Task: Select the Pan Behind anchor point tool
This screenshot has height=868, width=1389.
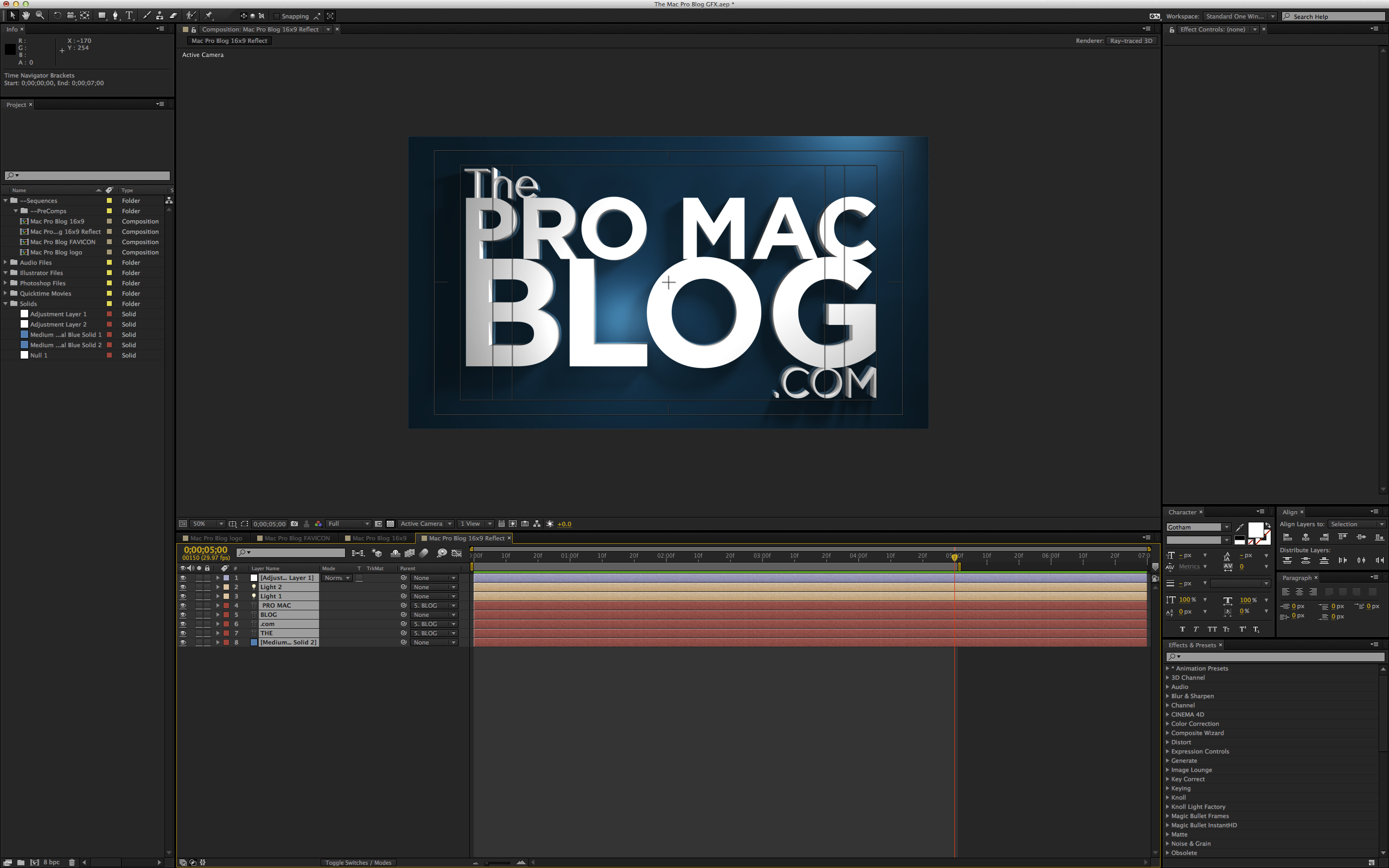Action: coord(85,16)
